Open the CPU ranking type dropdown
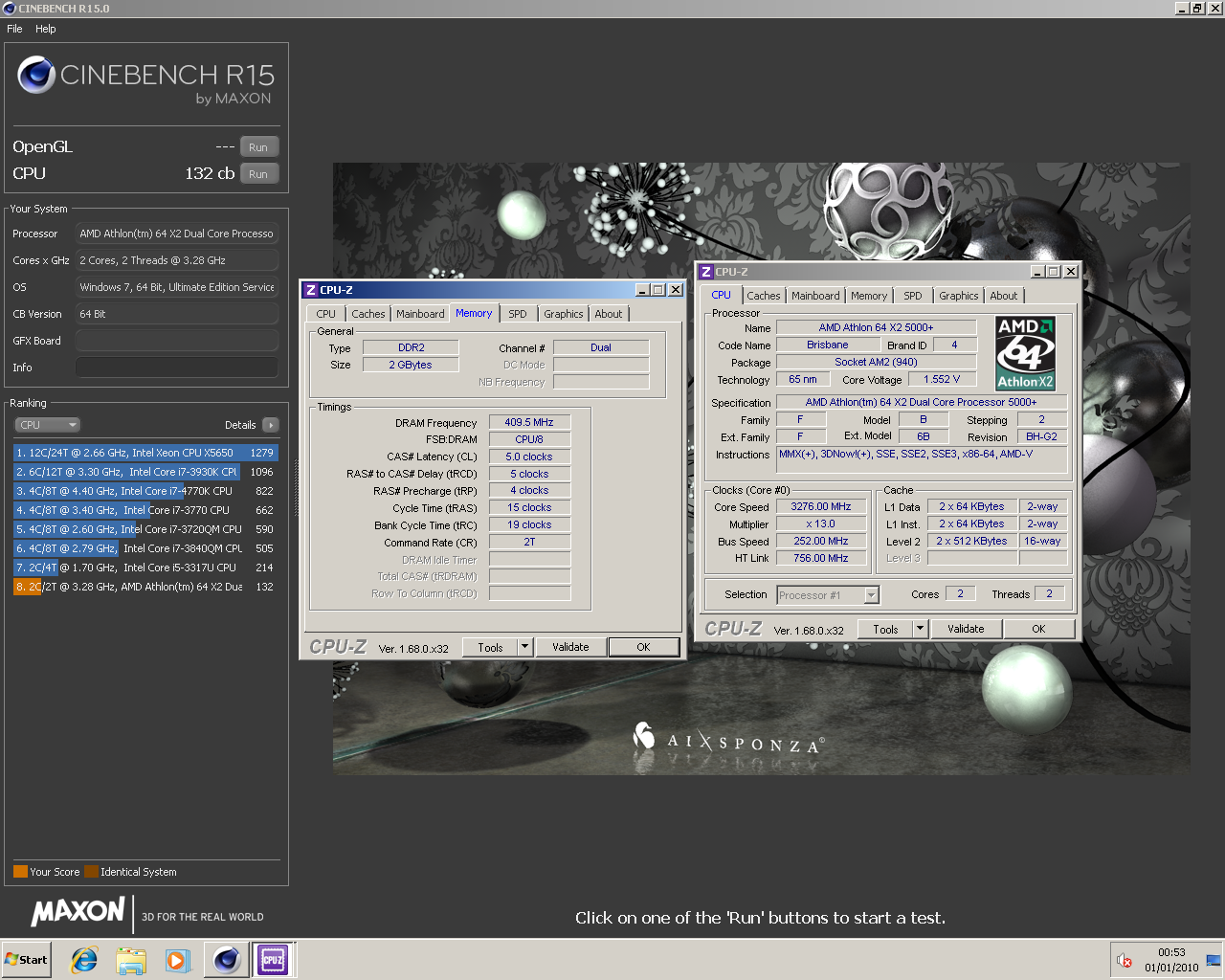 pyautogui.click(x=47, y=425)
